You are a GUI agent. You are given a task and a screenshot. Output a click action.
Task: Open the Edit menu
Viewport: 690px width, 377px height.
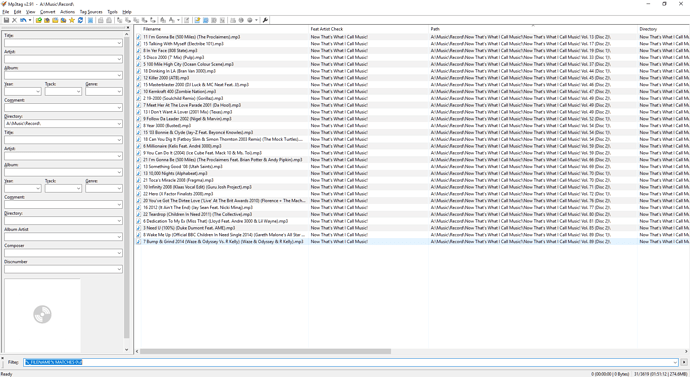17,12
